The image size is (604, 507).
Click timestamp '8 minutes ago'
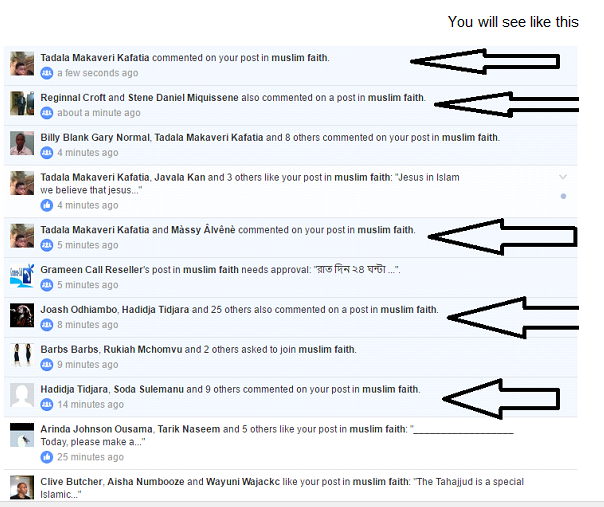point(87,325)
